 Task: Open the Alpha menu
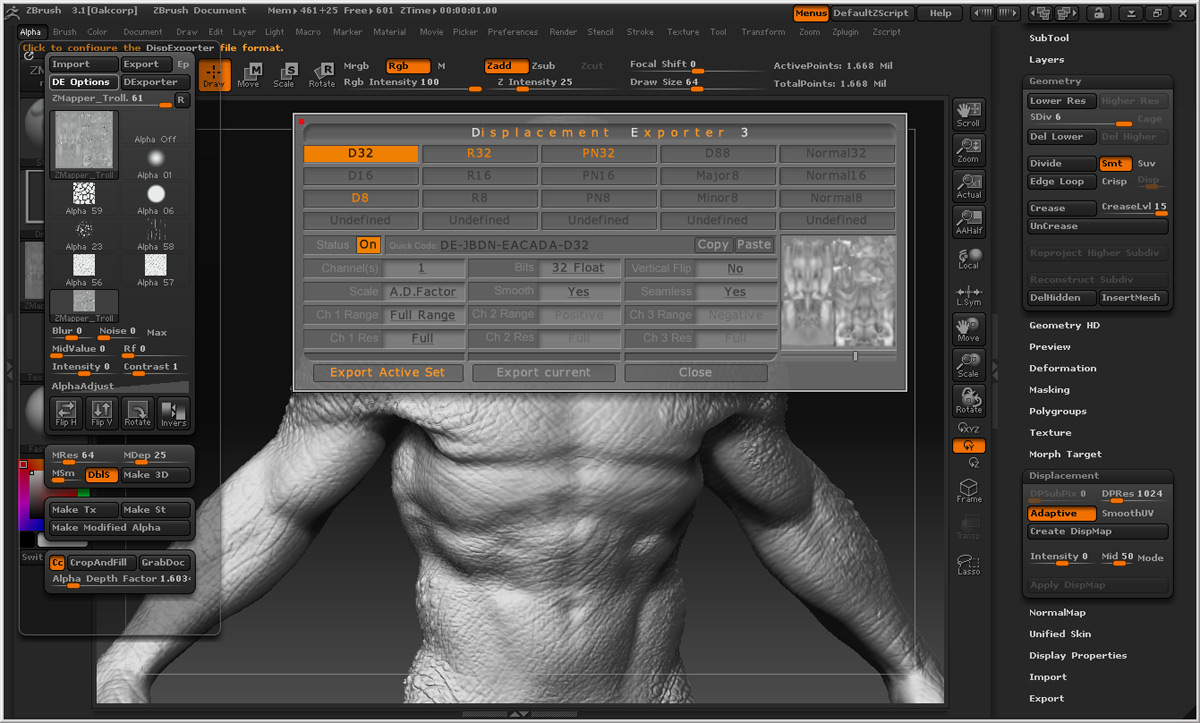(31, 32)
